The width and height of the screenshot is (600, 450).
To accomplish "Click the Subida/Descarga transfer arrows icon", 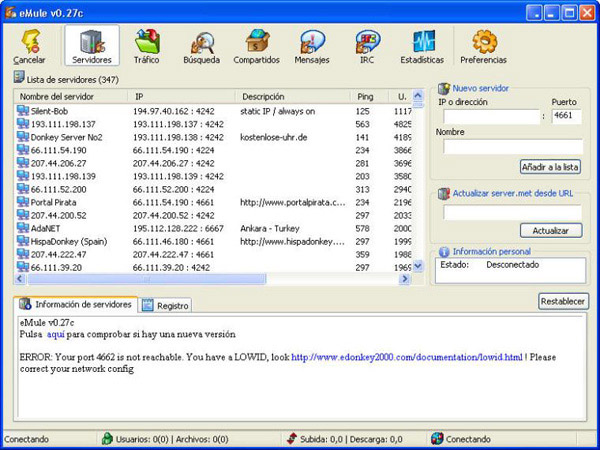I will [x=292, y=439].
